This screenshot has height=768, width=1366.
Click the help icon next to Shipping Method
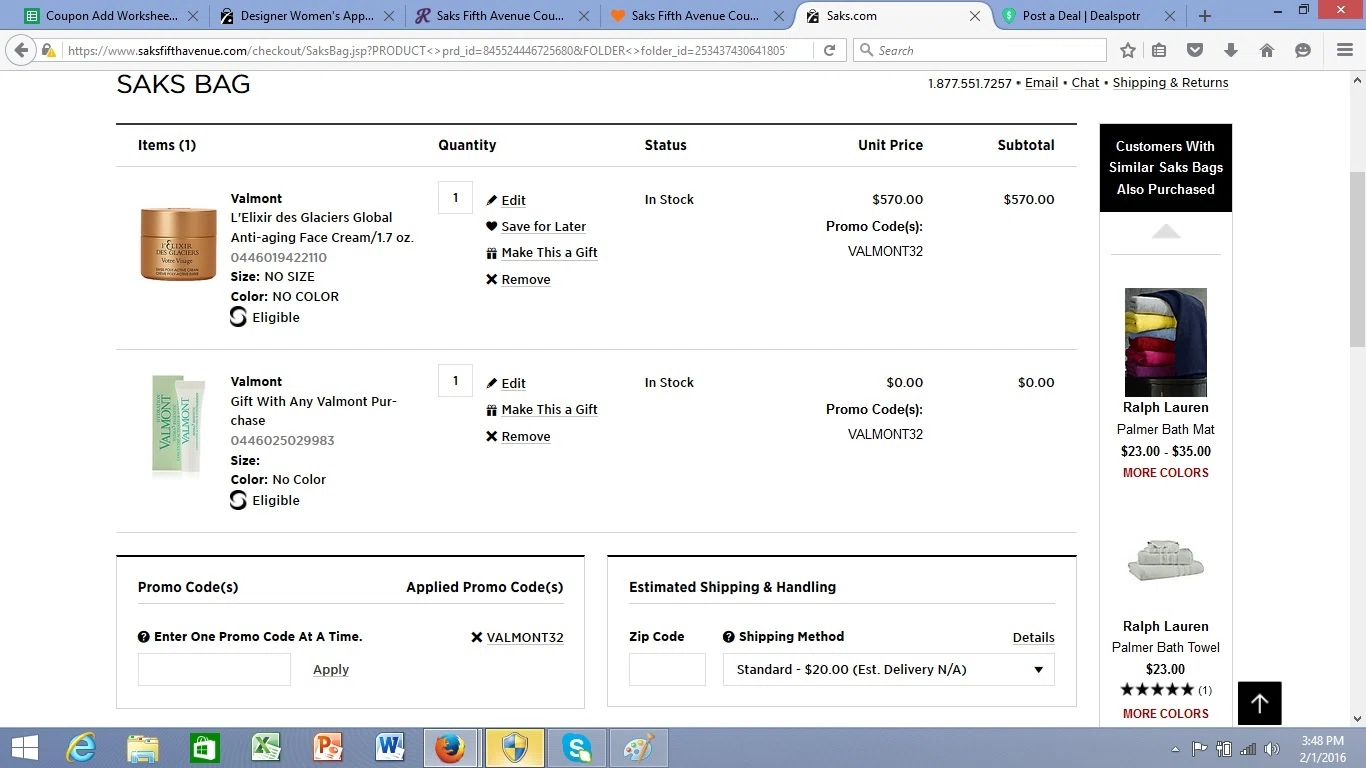(x=729, y=637)
